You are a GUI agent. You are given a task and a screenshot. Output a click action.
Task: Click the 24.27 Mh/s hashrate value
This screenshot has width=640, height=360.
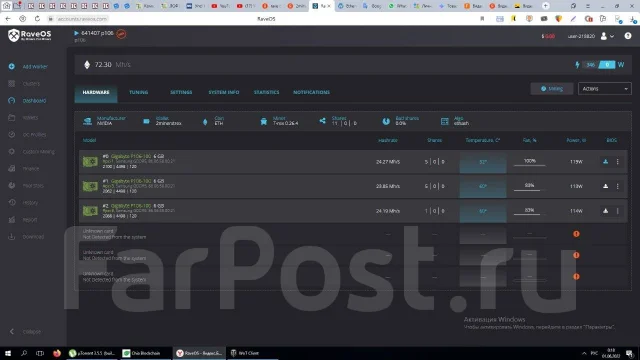tap(388, 162)
